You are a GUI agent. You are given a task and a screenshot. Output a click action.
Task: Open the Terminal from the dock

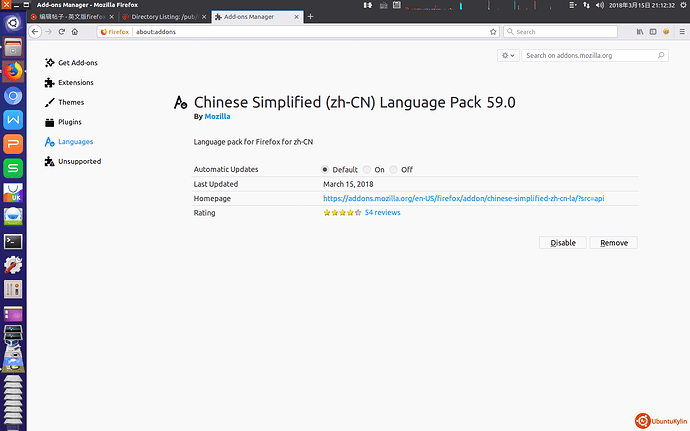tap(14, 240)
